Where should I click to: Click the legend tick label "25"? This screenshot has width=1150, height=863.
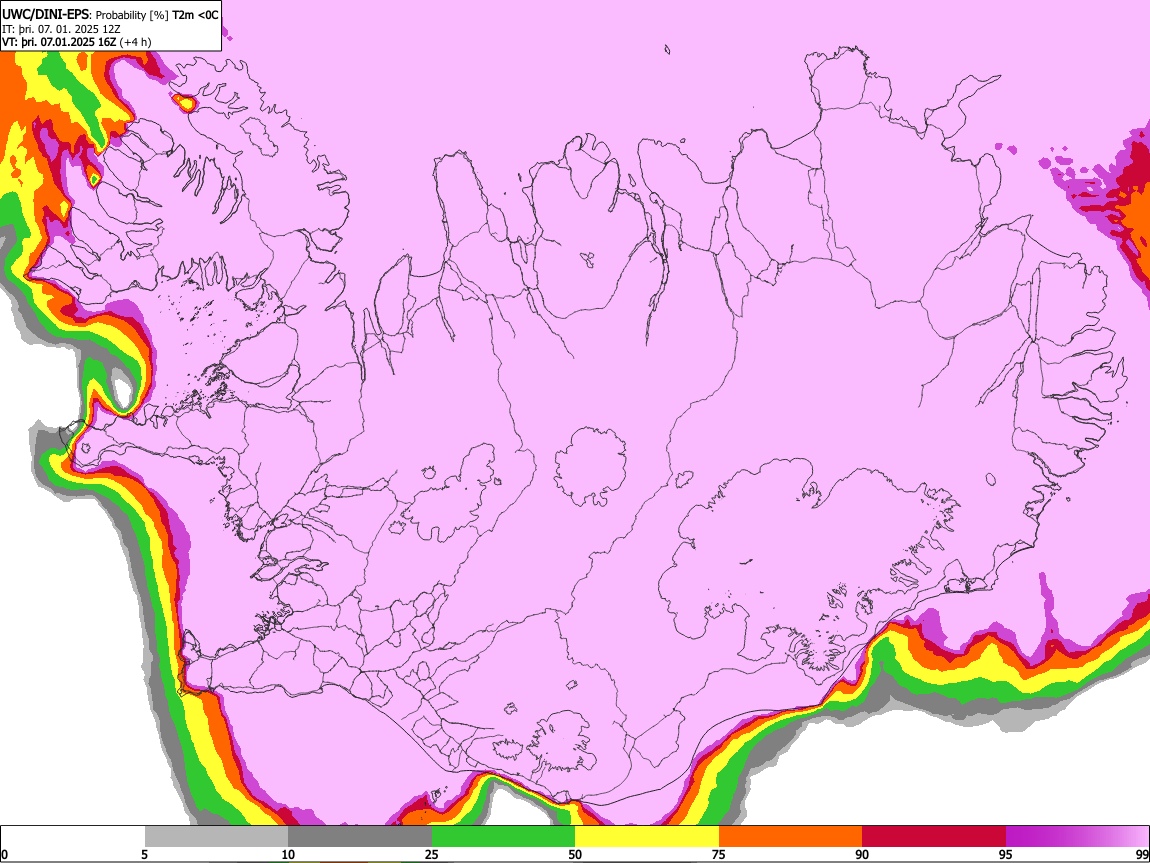coord(431,855)
